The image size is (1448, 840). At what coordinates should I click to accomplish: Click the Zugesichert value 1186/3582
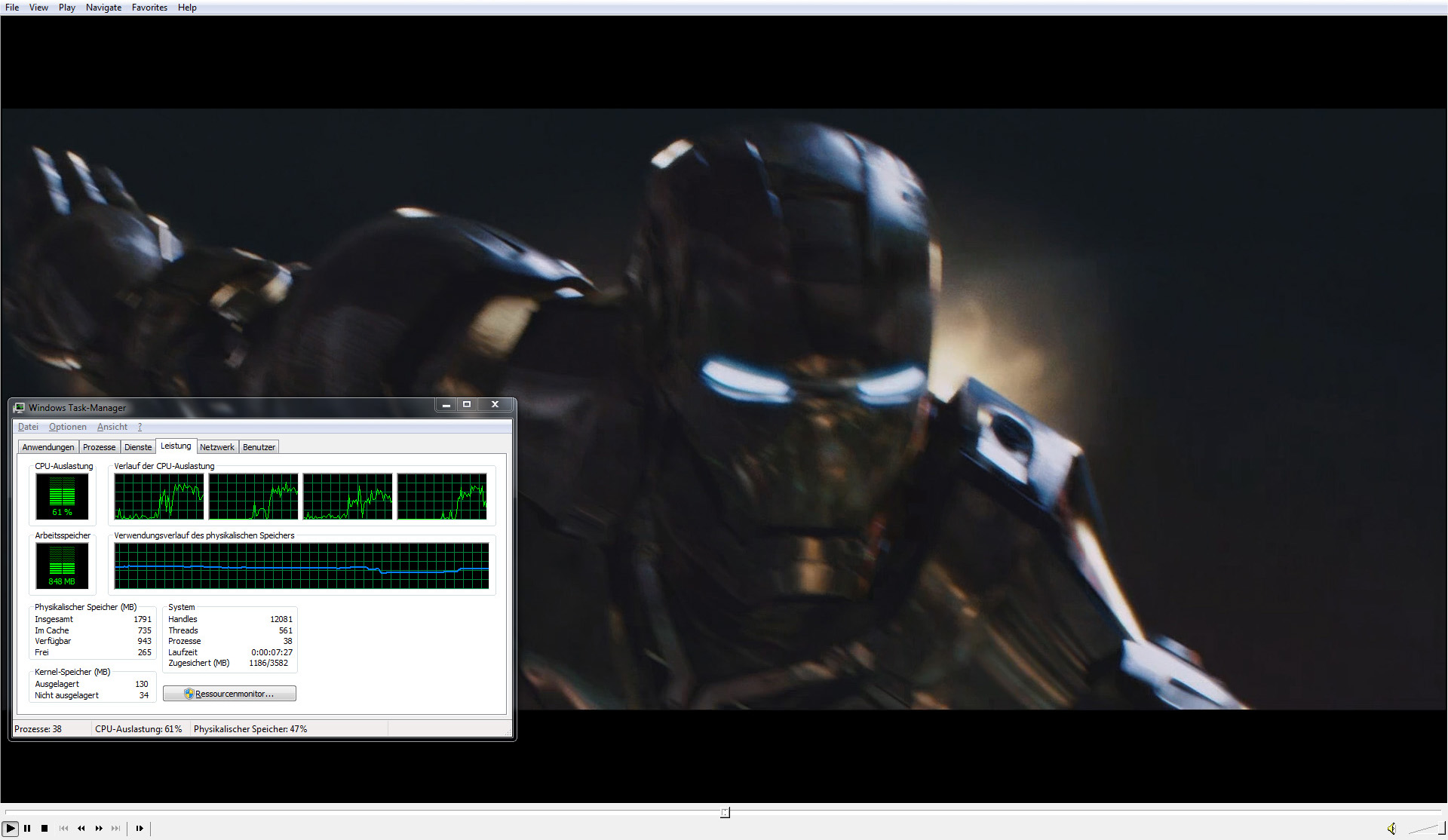coord(268,663)
